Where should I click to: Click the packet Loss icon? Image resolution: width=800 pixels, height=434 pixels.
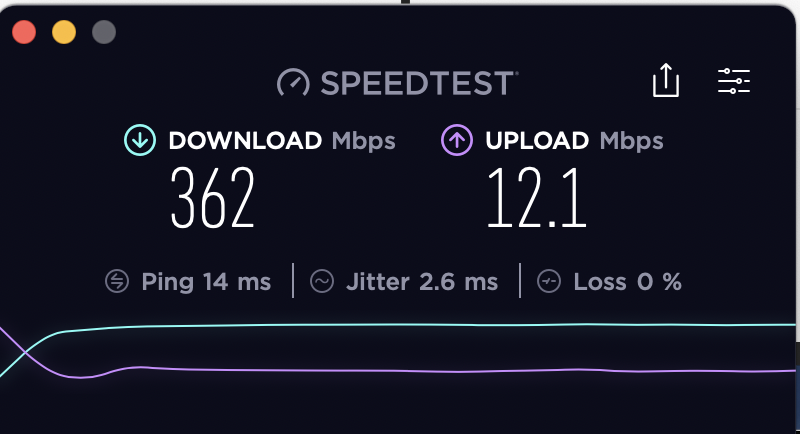(549, 282)
